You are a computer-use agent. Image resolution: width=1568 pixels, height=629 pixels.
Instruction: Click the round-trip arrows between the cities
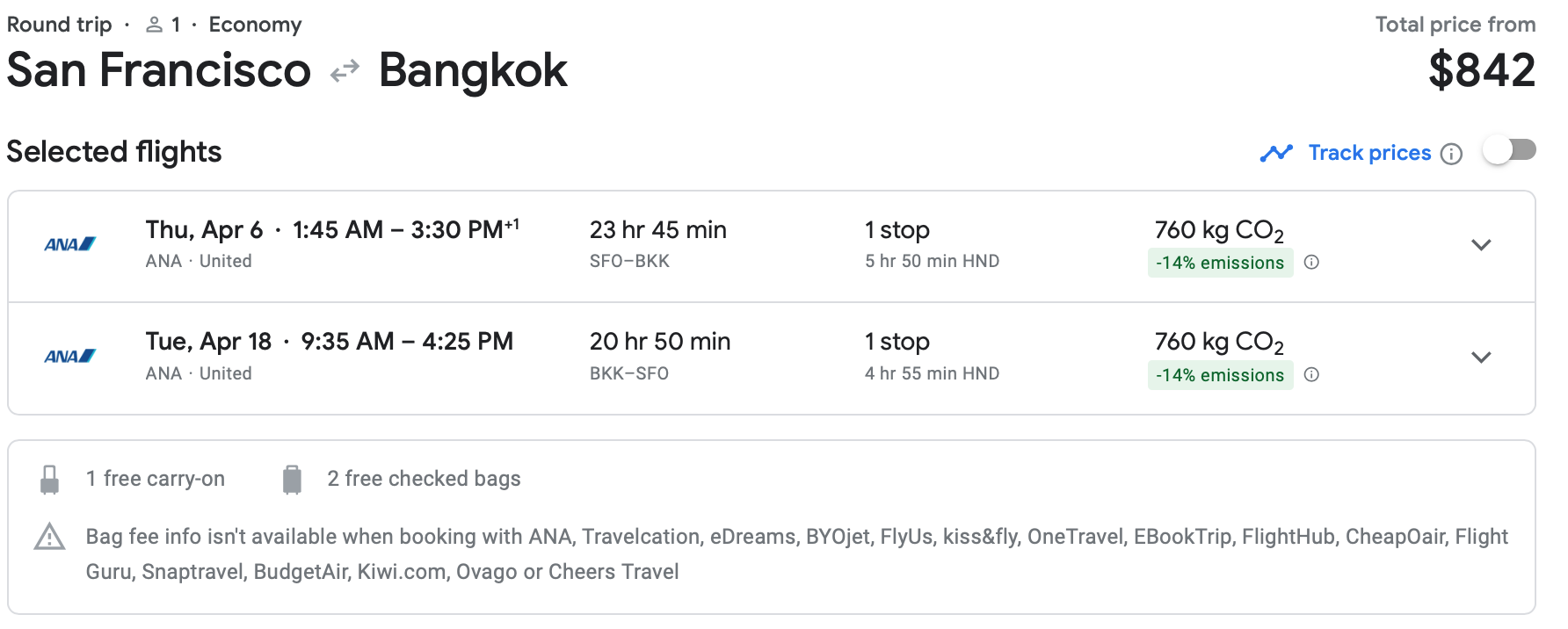[x=345, y=71]
